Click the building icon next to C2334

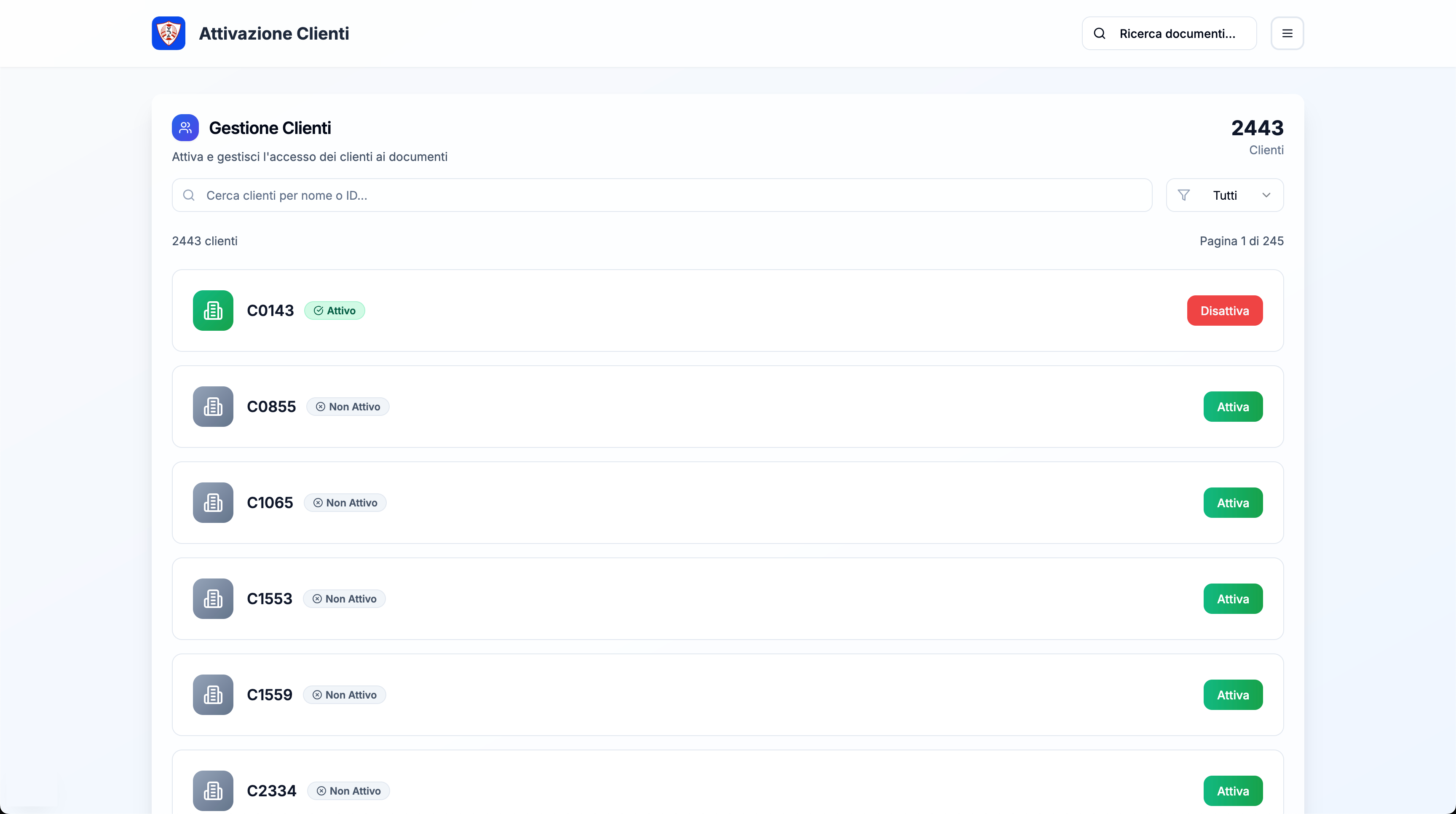212,790
